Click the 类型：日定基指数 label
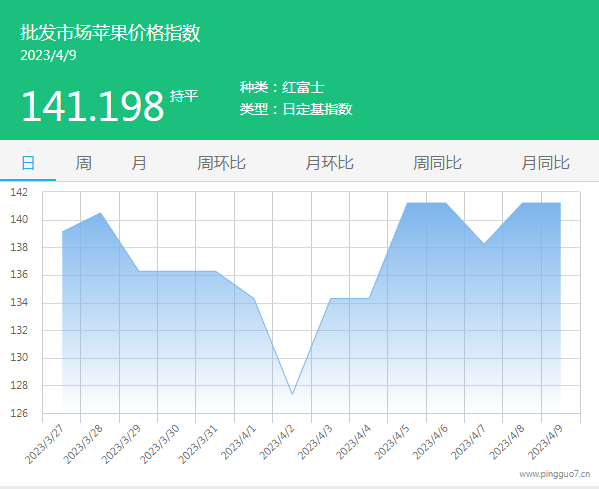This screenshot has width=599, height=489. [x=296, y=109]
